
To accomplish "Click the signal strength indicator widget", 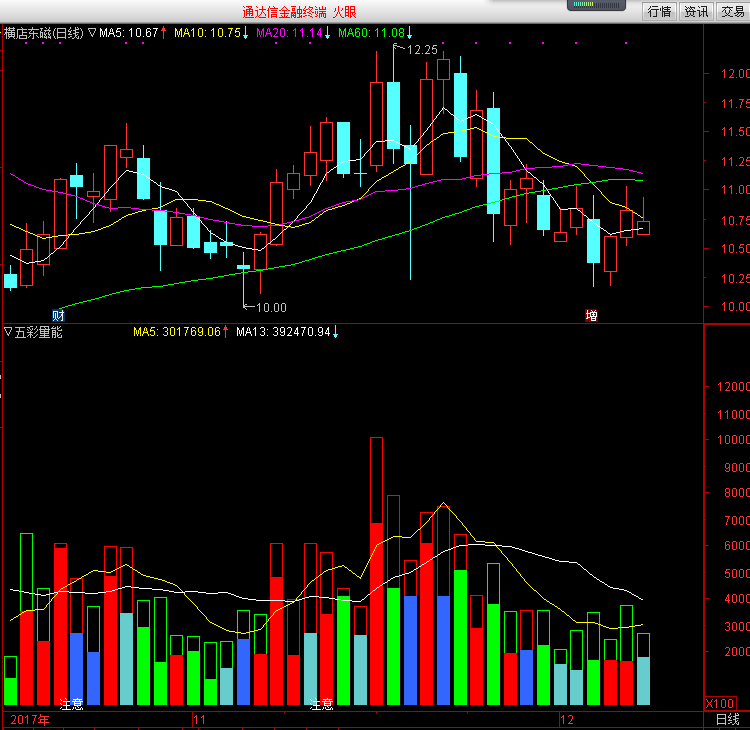I will pos(596,5).
